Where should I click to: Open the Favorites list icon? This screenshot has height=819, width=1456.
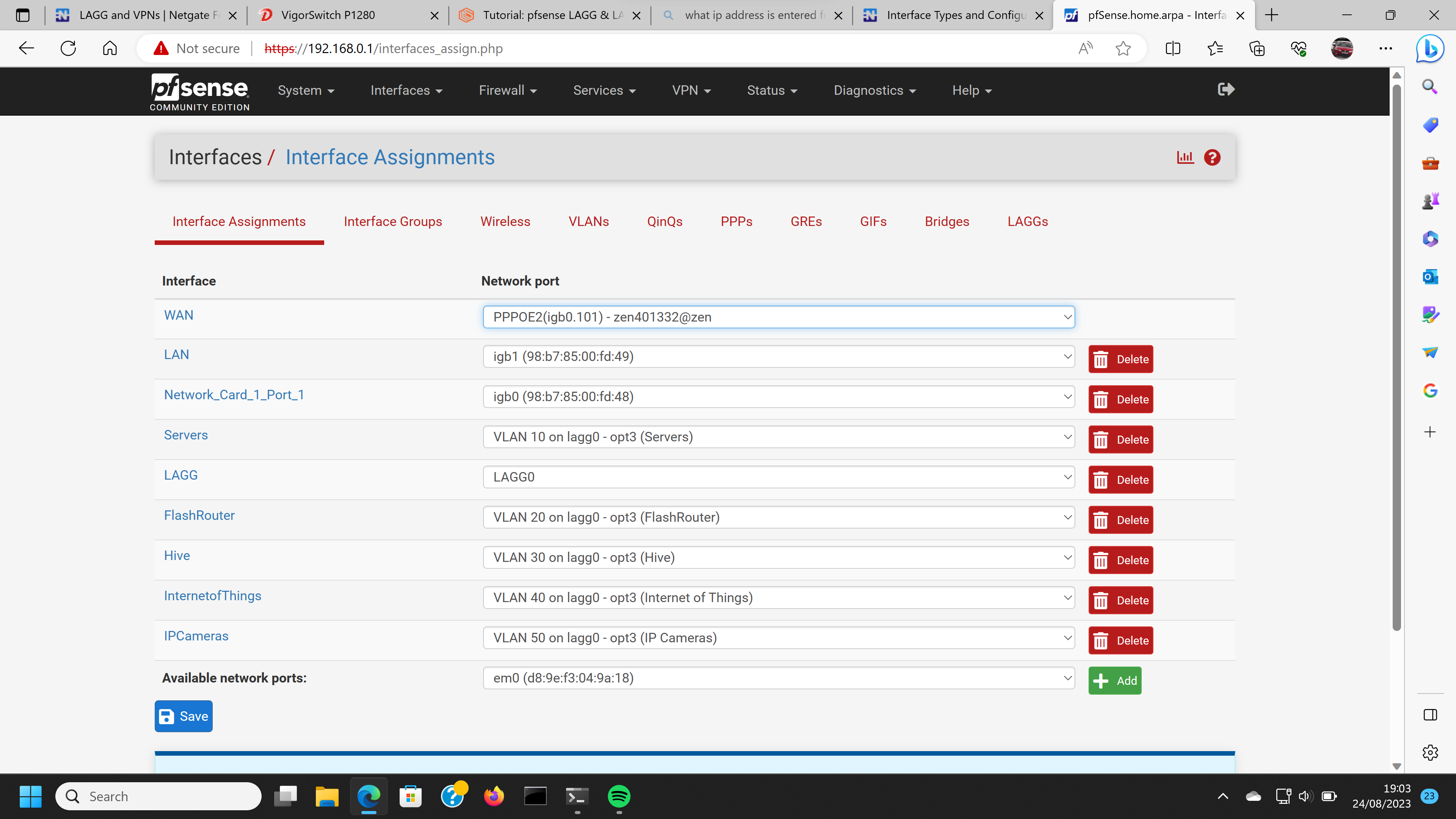(1214, 49)
